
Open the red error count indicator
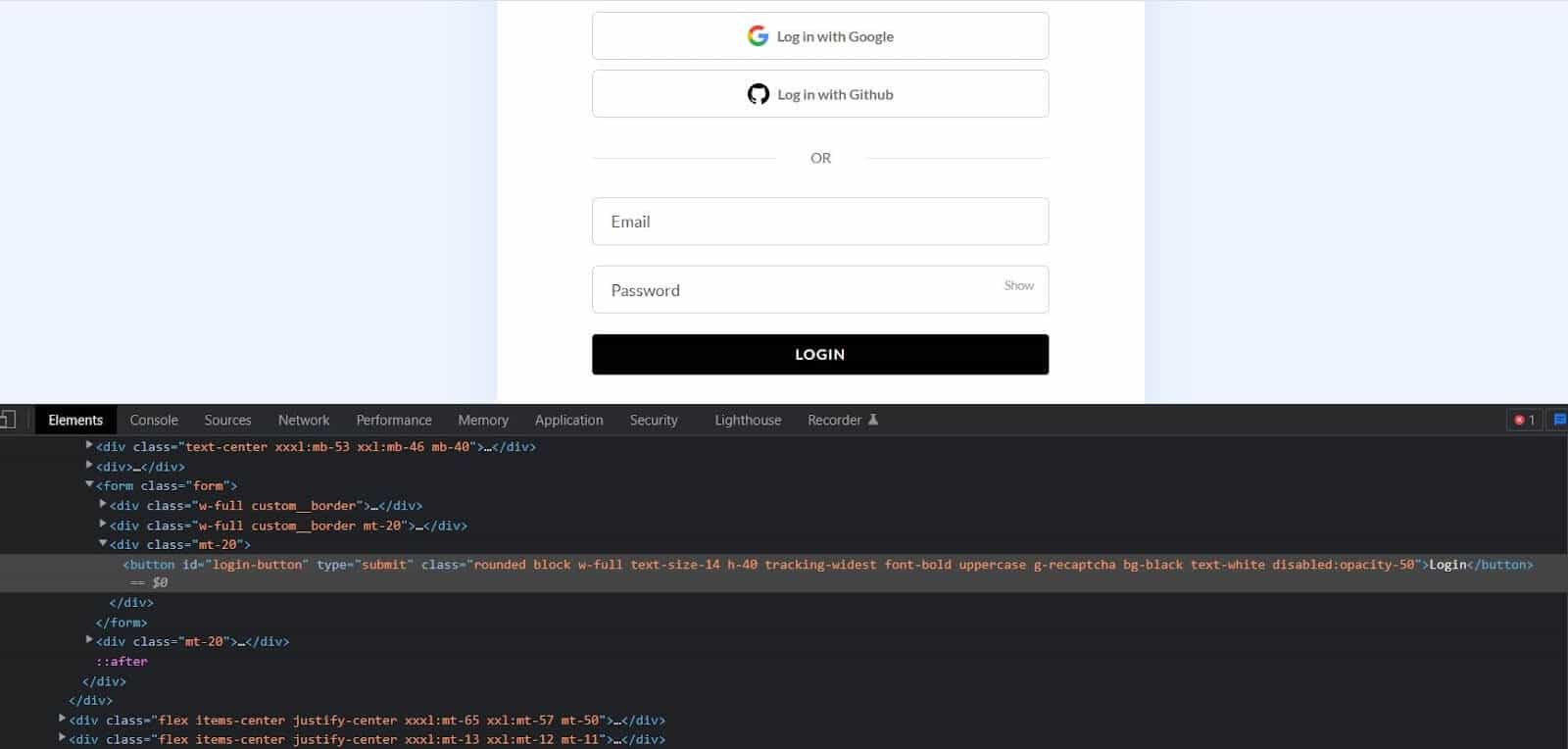(x=1525, y=420)
